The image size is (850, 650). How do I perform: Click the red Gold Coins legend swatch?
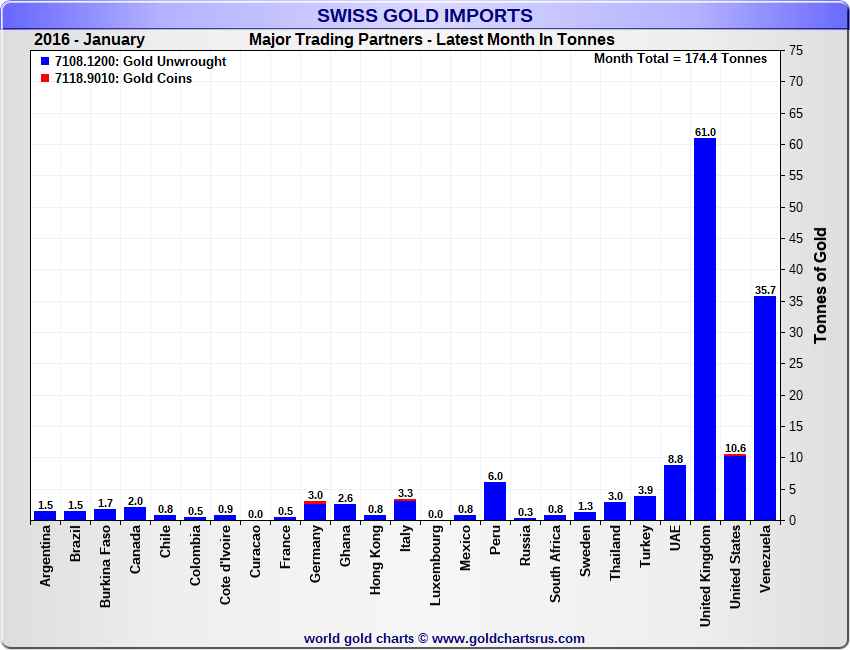(44, 79)
